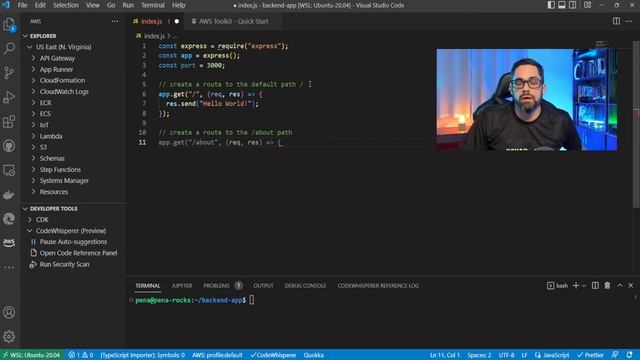Open the Run menu
This screenshot has height=360, width=640.
(128, 5)
